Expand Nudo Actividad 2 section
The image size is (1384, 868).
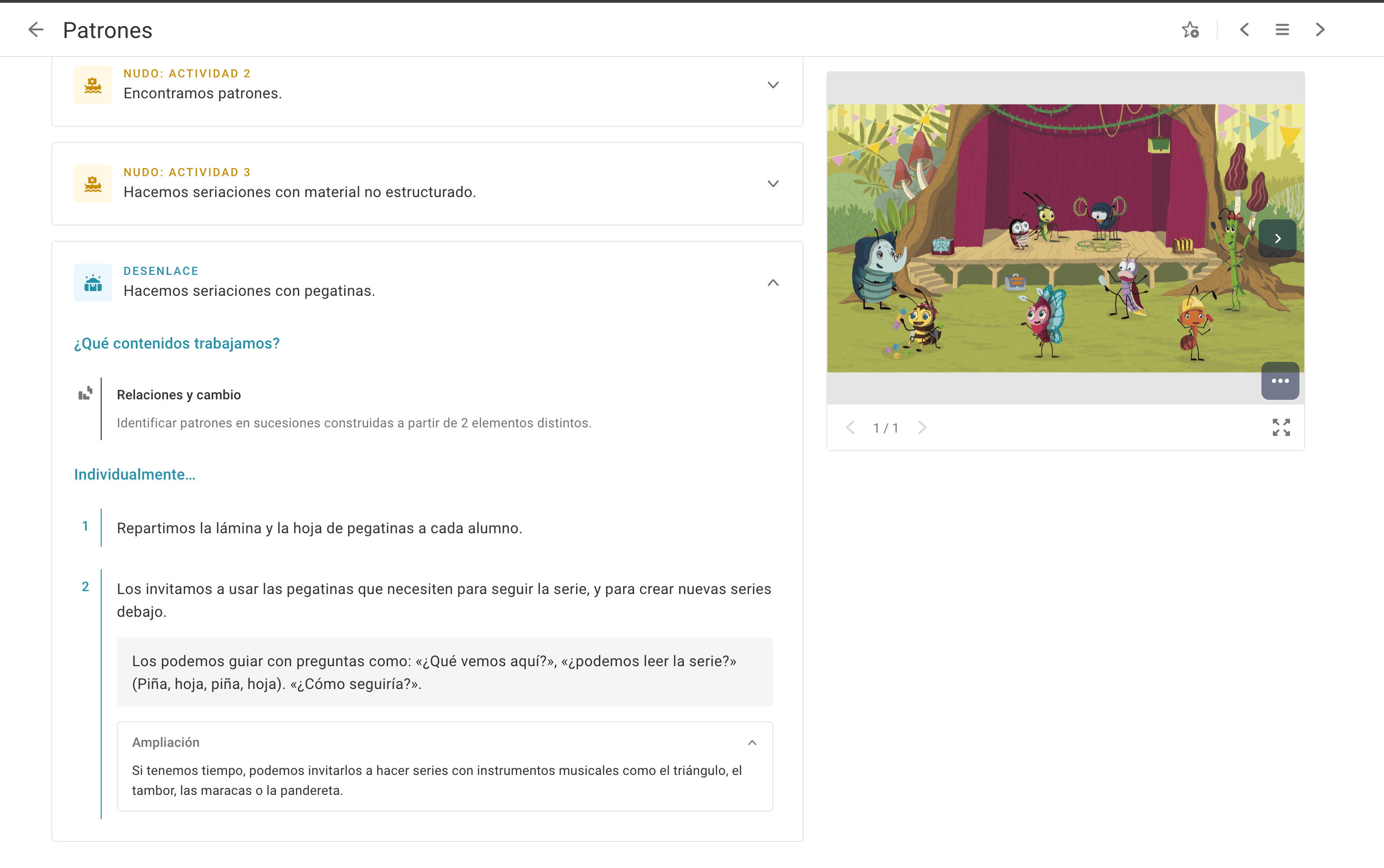pos(773,85)
